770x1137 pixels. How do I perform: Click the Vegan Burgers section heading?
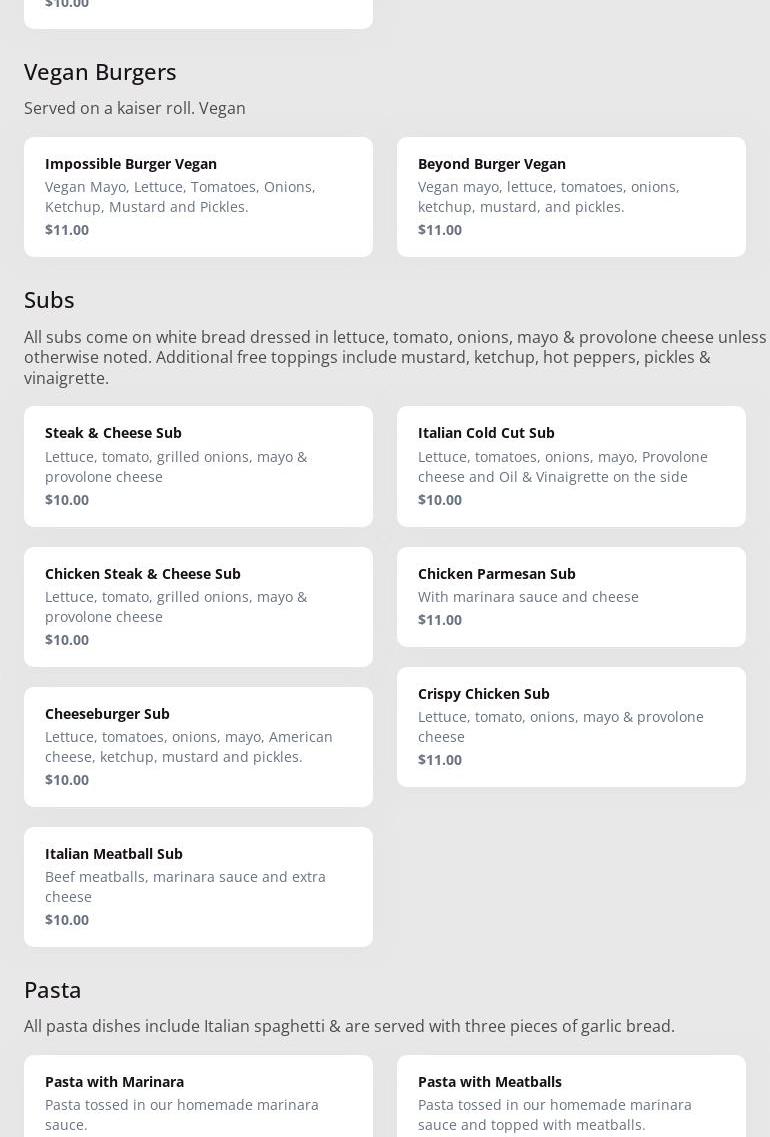click(x=100, y=72)
